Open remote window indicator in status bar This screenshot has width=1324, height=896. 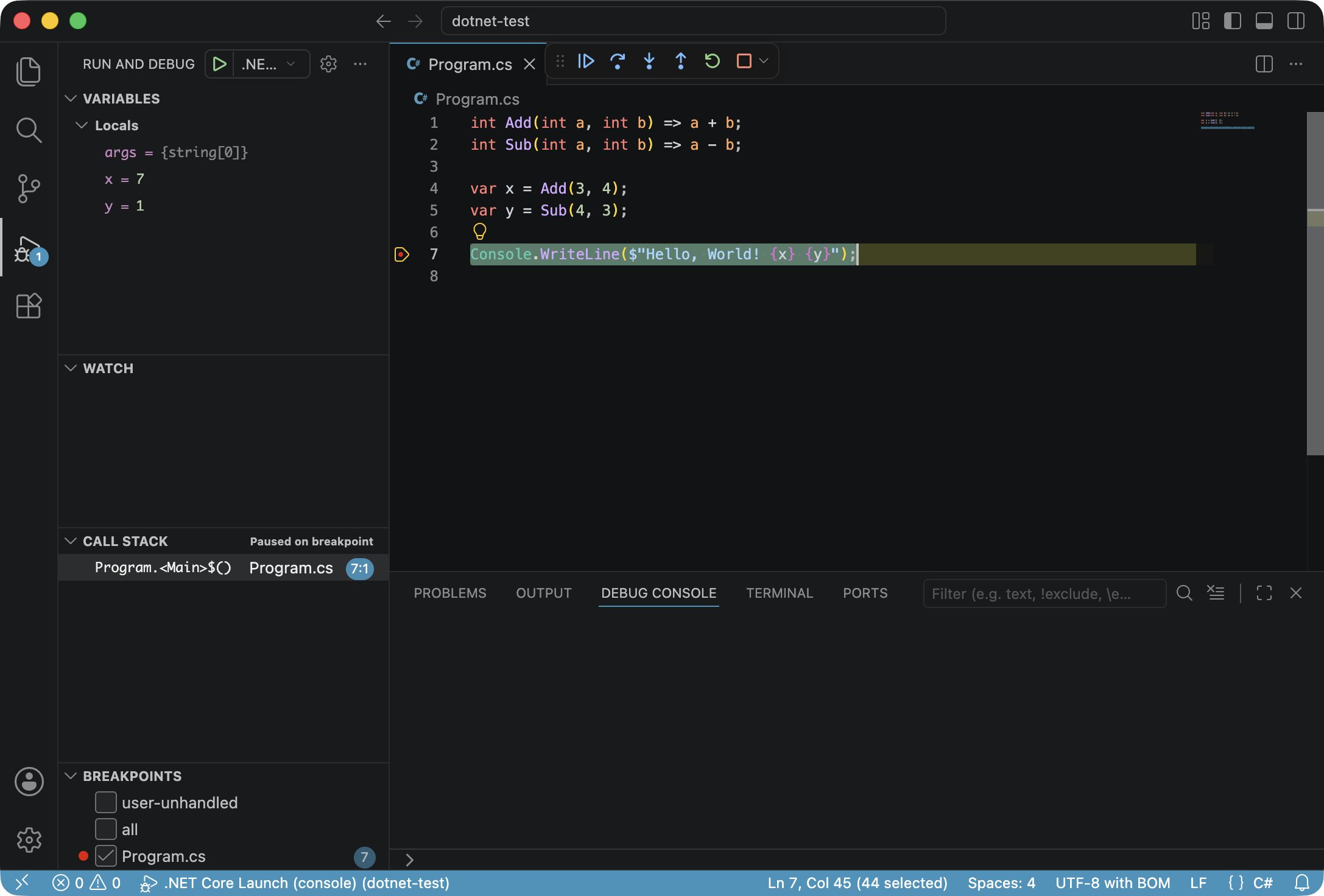pos(22,883)
